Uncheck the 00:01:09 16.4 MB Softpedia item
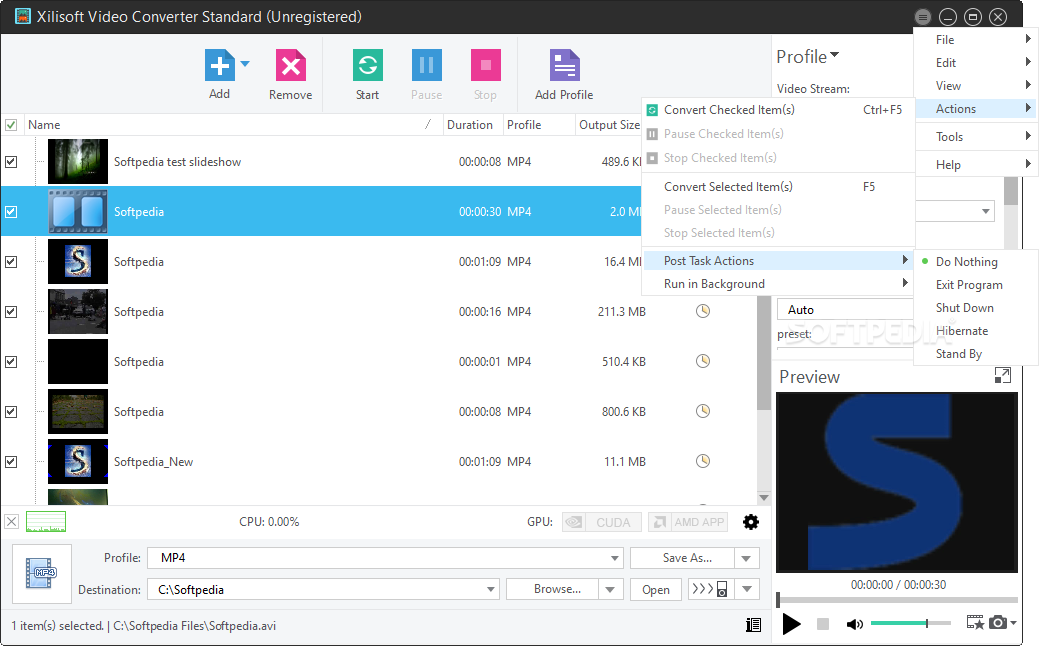The height and width of the screenshot is (646, 1039). click(11, 262)
